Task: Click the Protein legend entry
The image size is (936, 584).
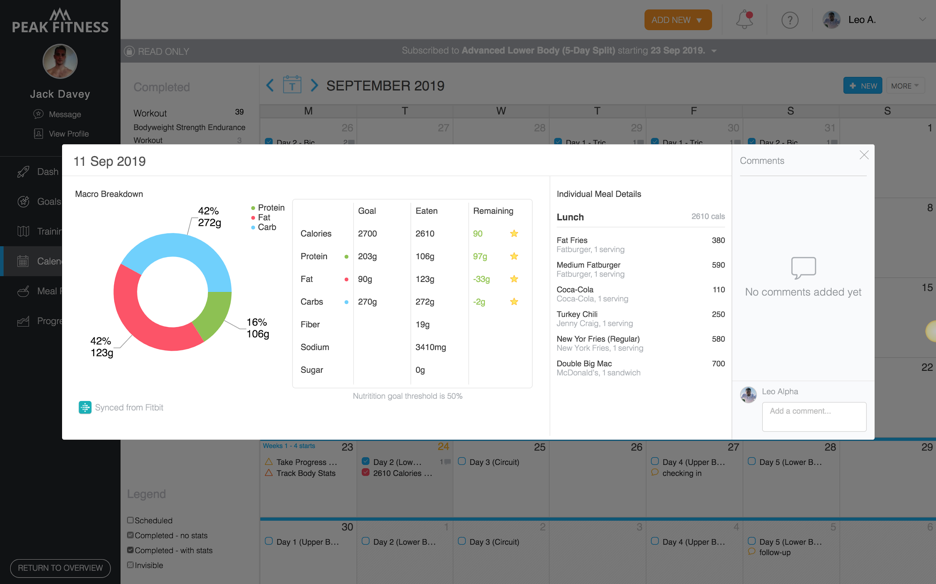Action: [267, 207]
